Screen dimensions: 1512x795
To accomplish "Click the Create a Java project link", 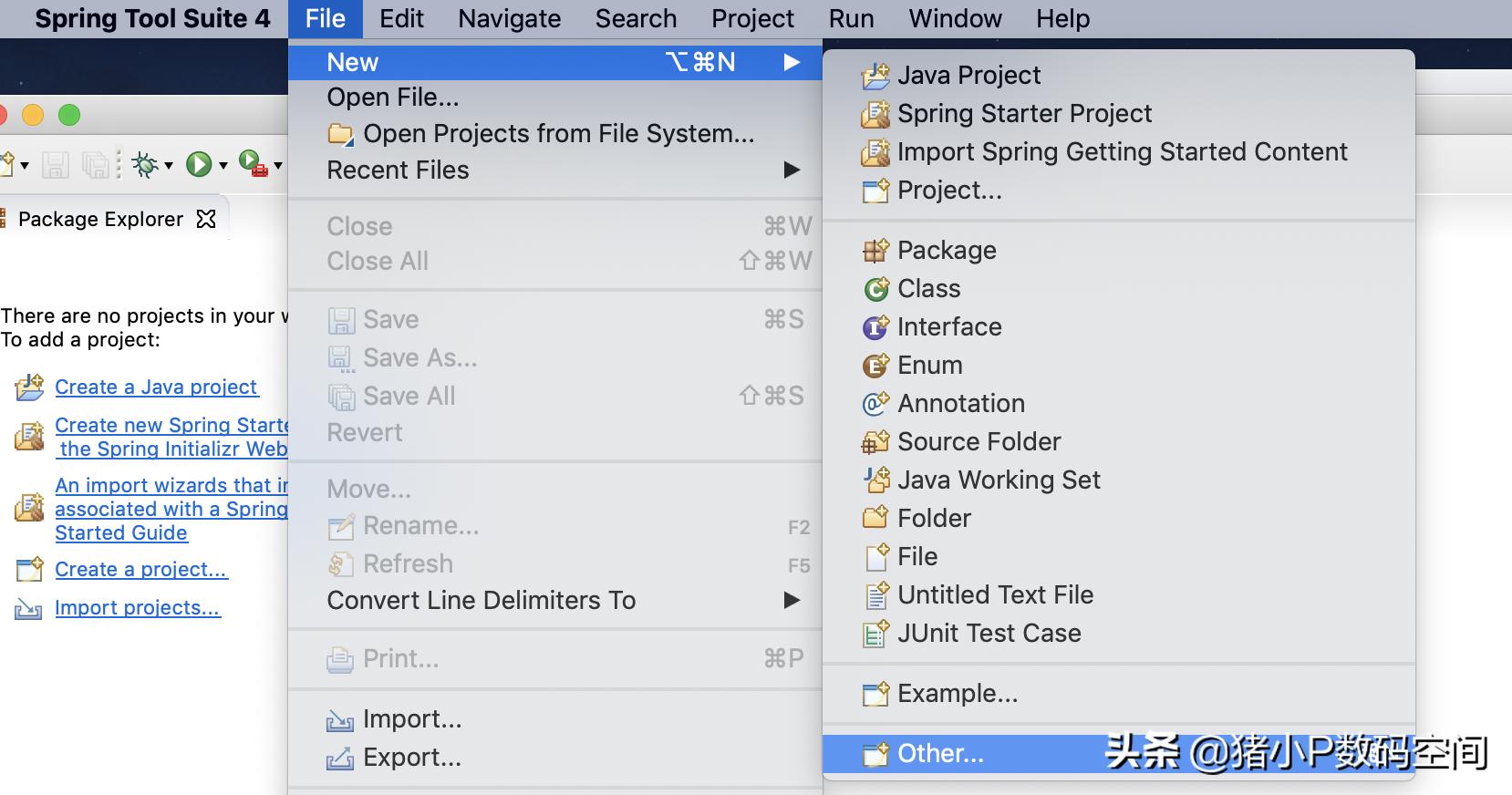I will [x=156, y=387].
